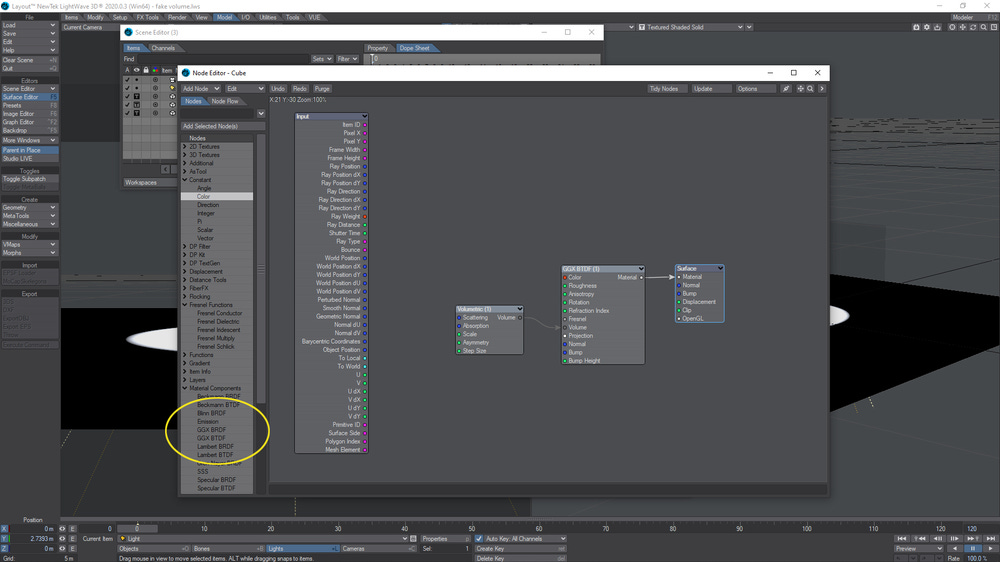1000x562 pixels.
Task: Click the node list vertical scrollbar
Action: (x=261, y=269)
